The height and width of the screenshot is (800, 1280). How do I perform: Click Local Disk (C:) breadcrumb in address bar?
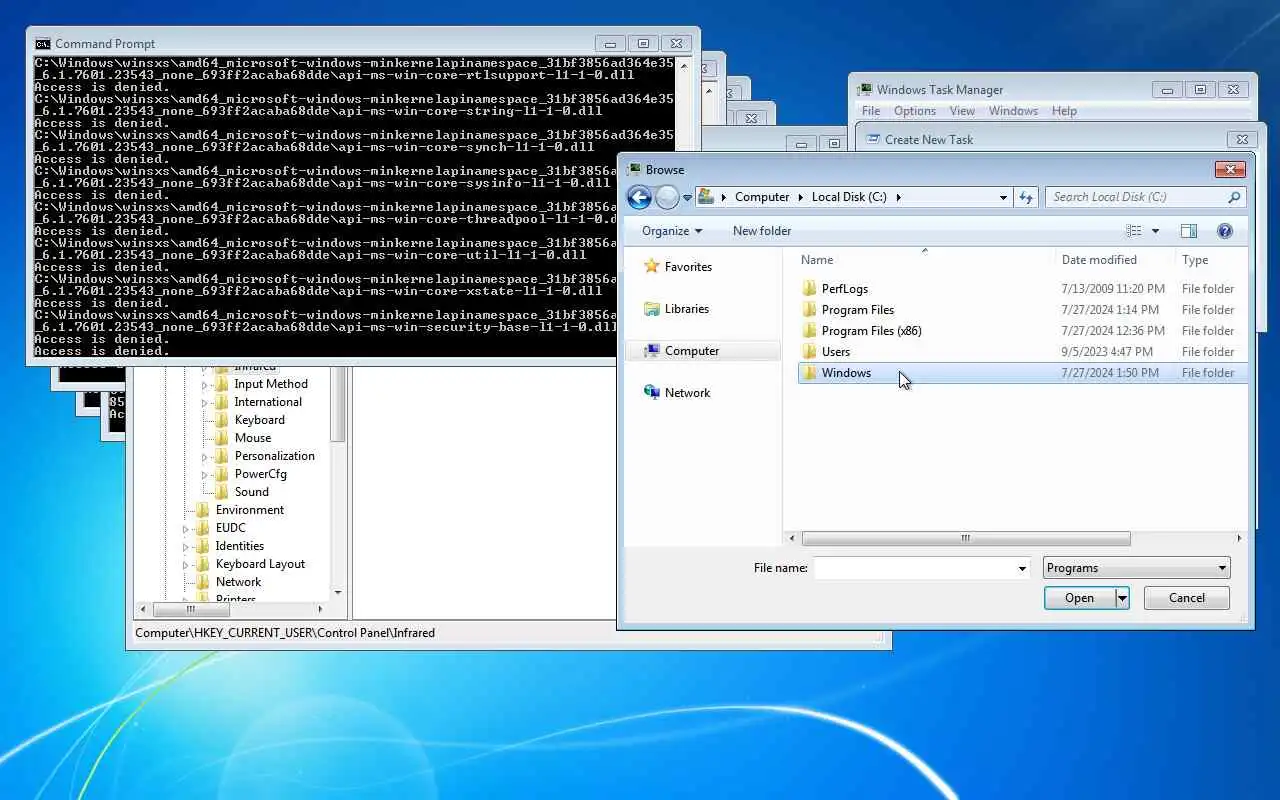(849, 197)
